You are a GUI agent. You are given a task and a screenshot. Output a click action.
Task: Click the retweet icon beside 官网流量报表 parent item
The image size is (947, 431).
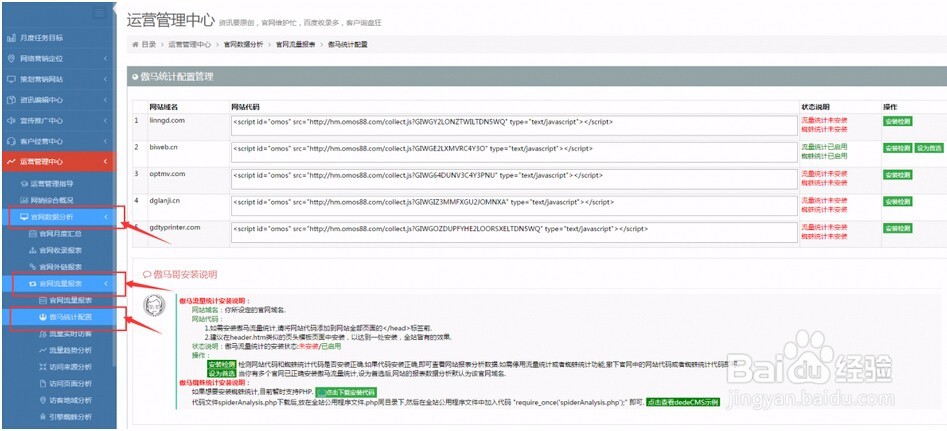[x=33, y=283]
